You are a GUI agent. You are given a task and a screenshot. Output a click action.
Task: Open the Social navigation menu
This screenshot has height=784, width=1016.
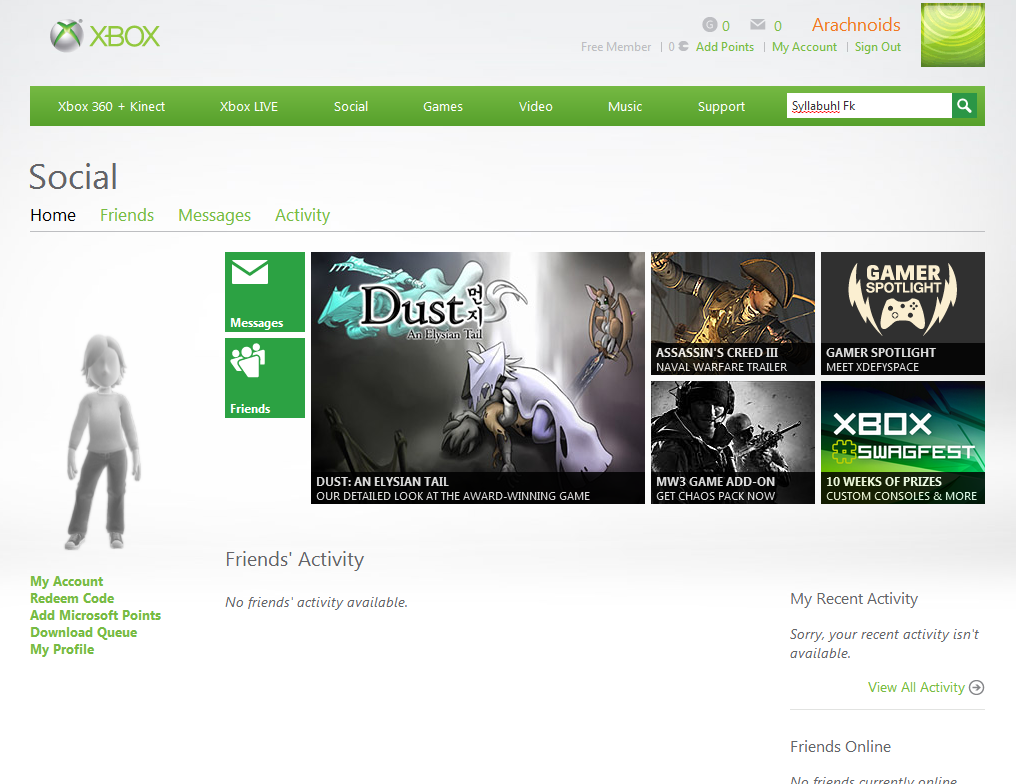pyautogui.click(x=351, y=106)
